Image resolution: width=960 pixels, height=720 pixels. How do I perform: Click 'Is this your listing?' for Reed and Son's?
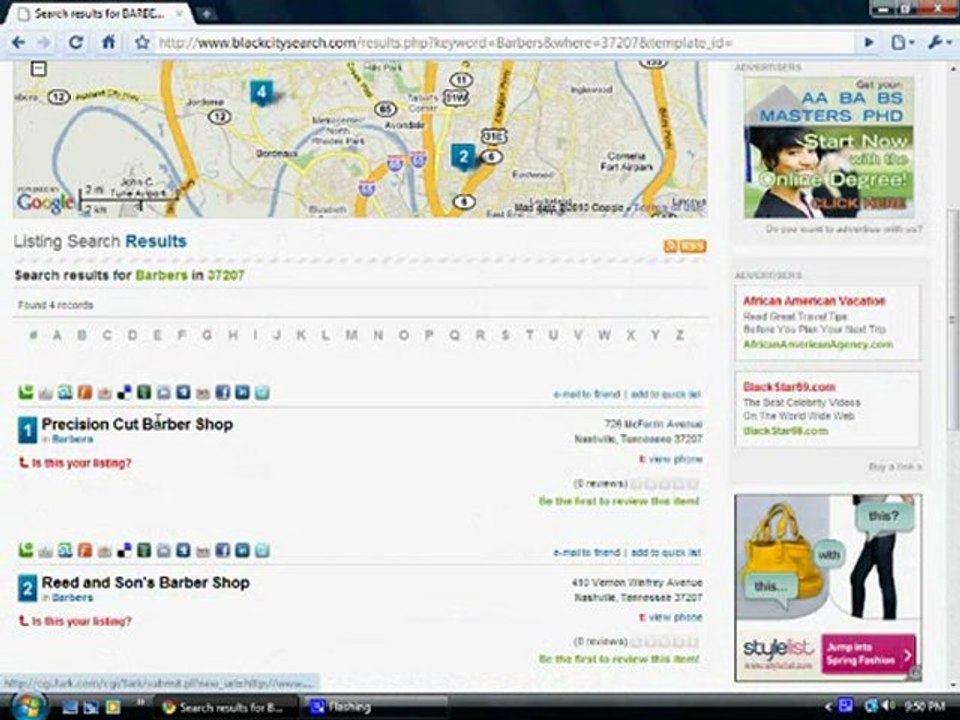coord(81,621)
